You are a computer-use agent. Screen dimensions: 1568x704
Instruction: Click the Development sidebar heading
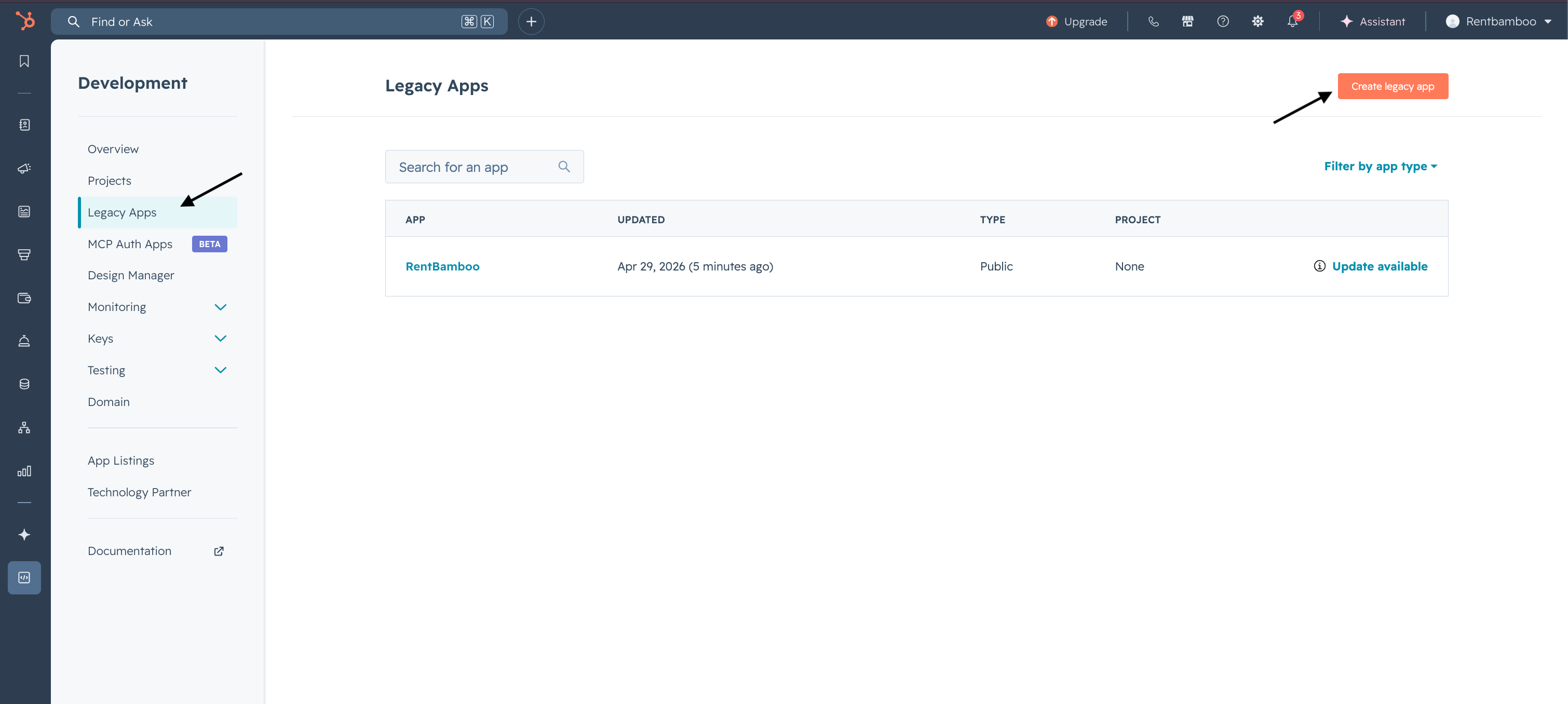click(133, 83)
